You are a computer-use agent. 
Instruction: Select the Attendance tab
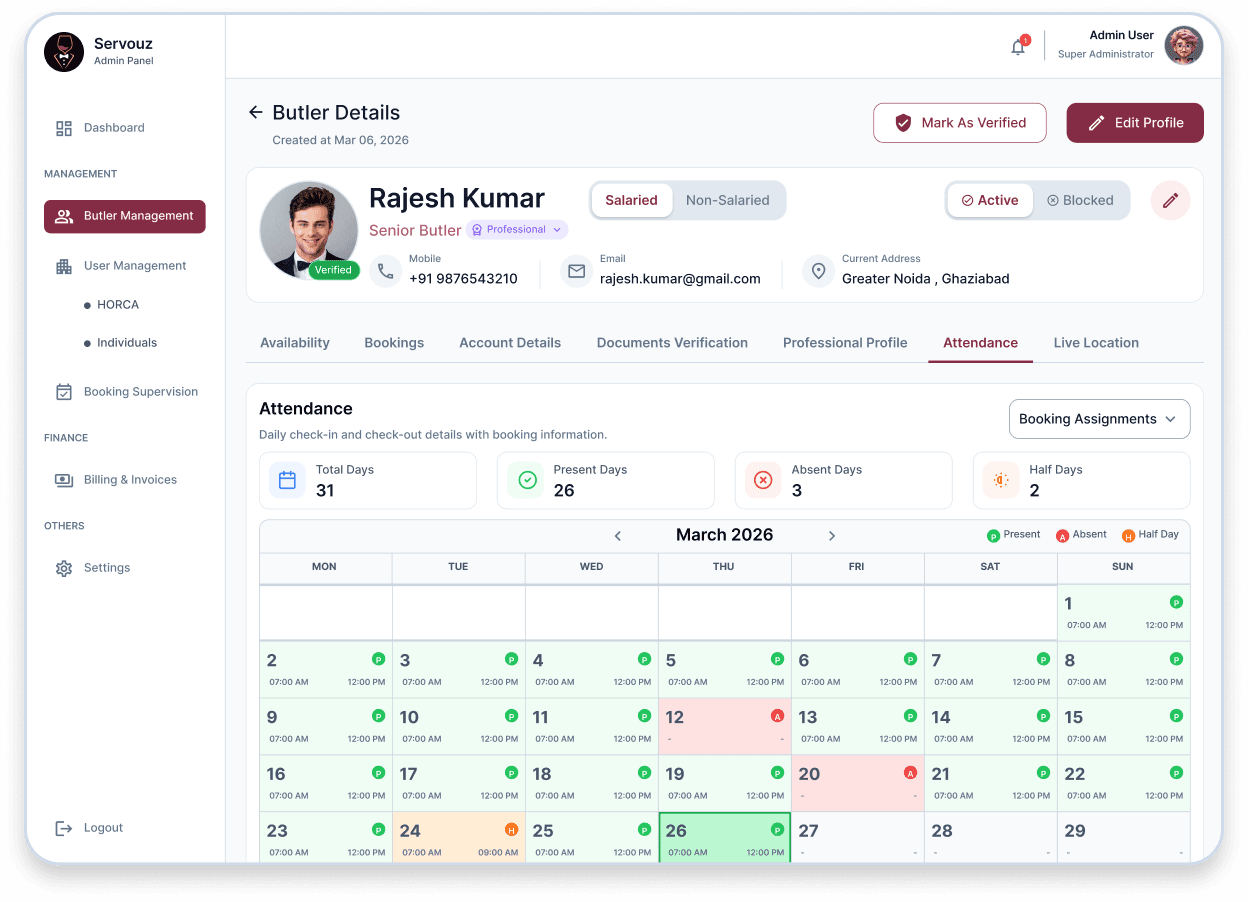point(980,343)
